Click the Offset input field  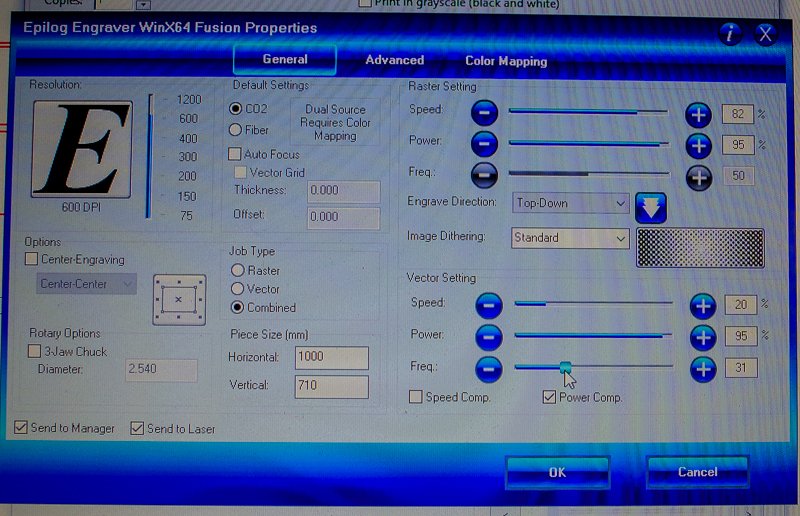343,217
